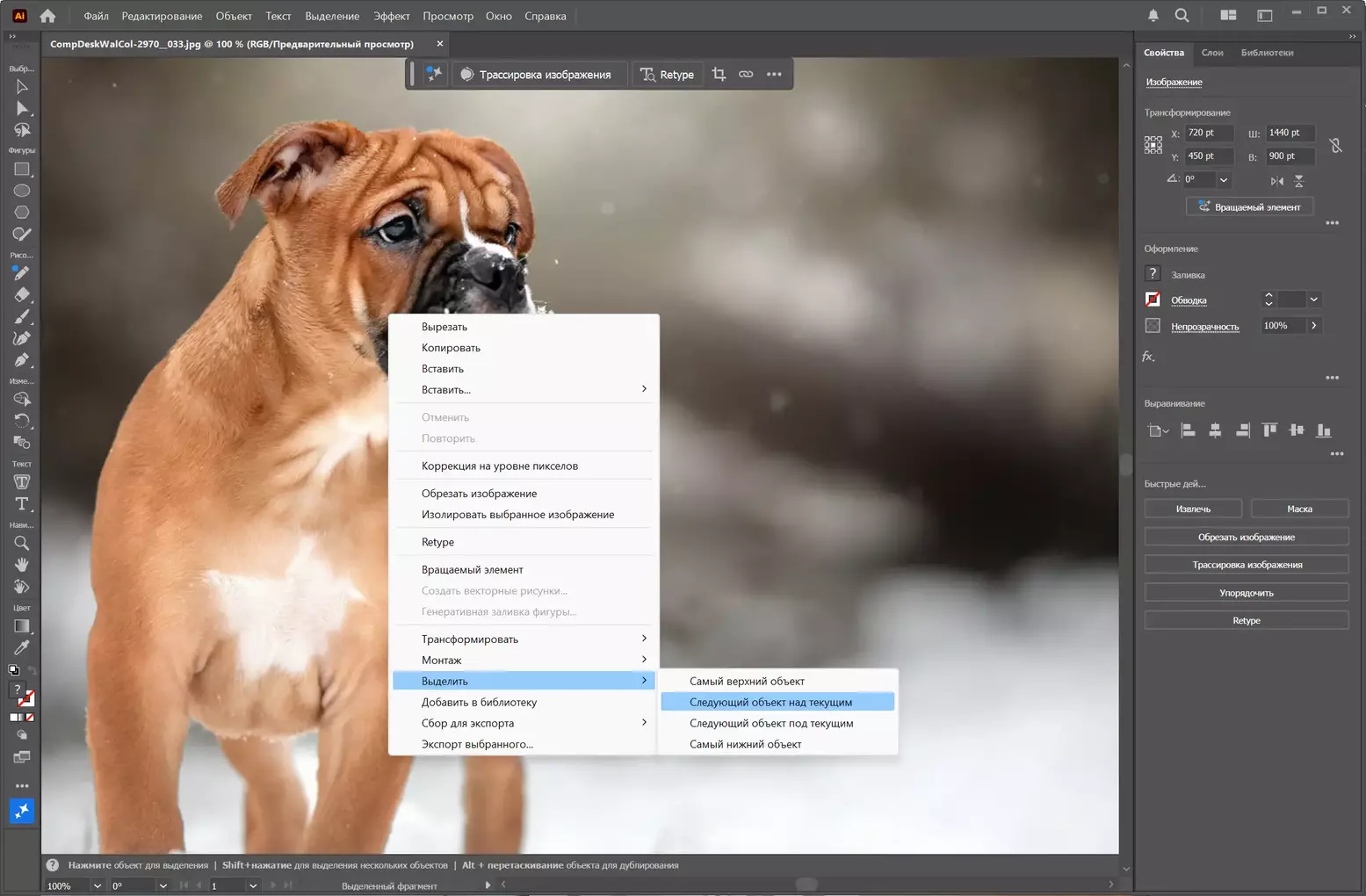Viewport: 1366px width, 896px height.
Task: Expand the stroke weight dropdown
Action: click(1313, 300)
